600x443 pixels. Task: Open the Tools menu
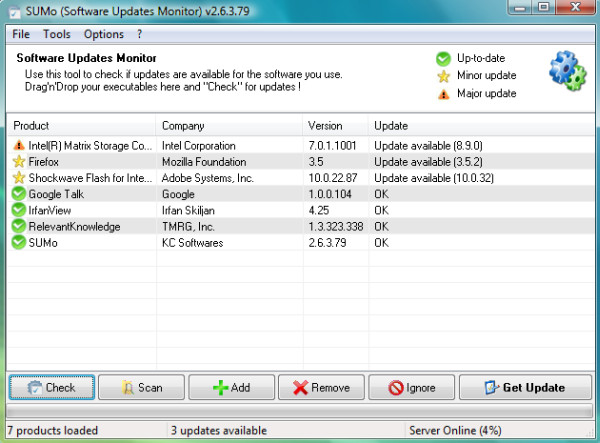point(57,34)
